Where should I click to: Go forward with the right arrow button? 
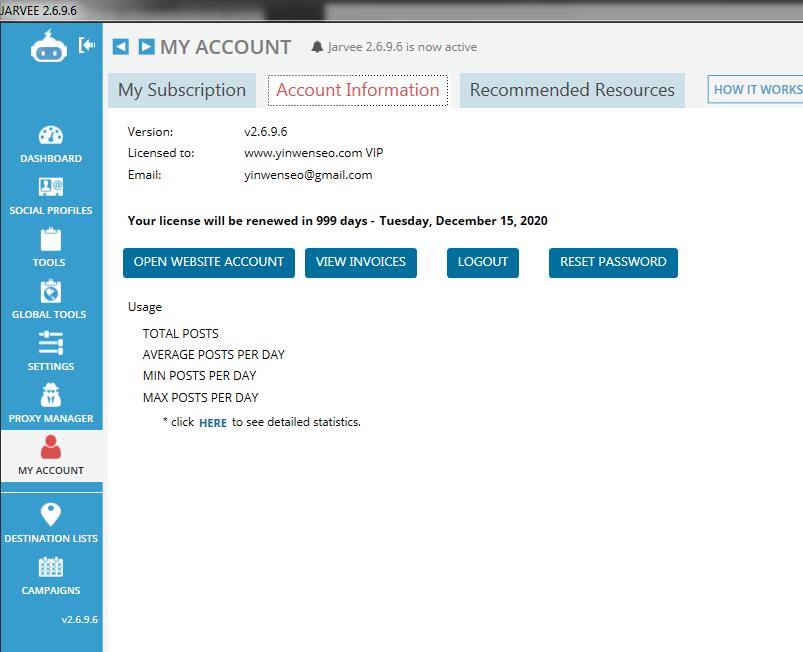(146, 47)
